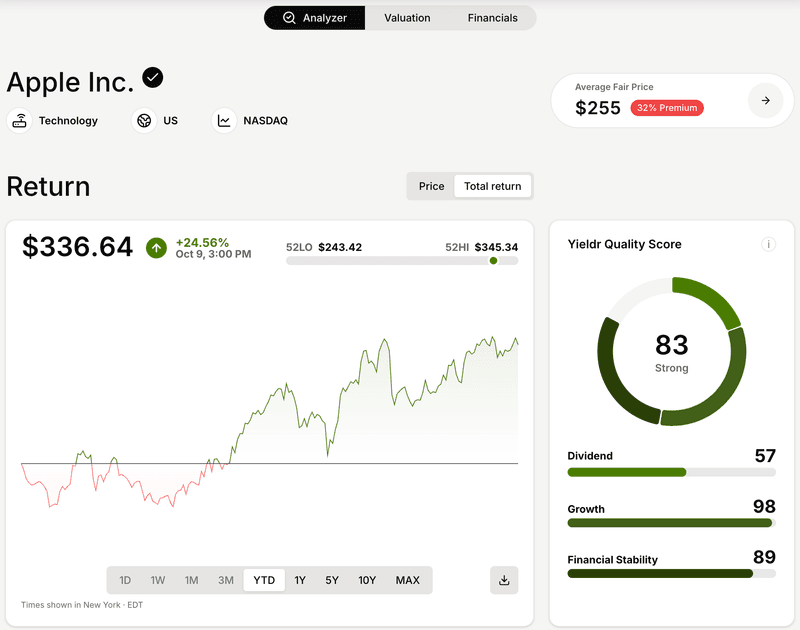Click the verified checkmark badge beside Apple Inc.
Viewport: 800px width, 630px height.
pyautogui.click(x=153, y=78)
